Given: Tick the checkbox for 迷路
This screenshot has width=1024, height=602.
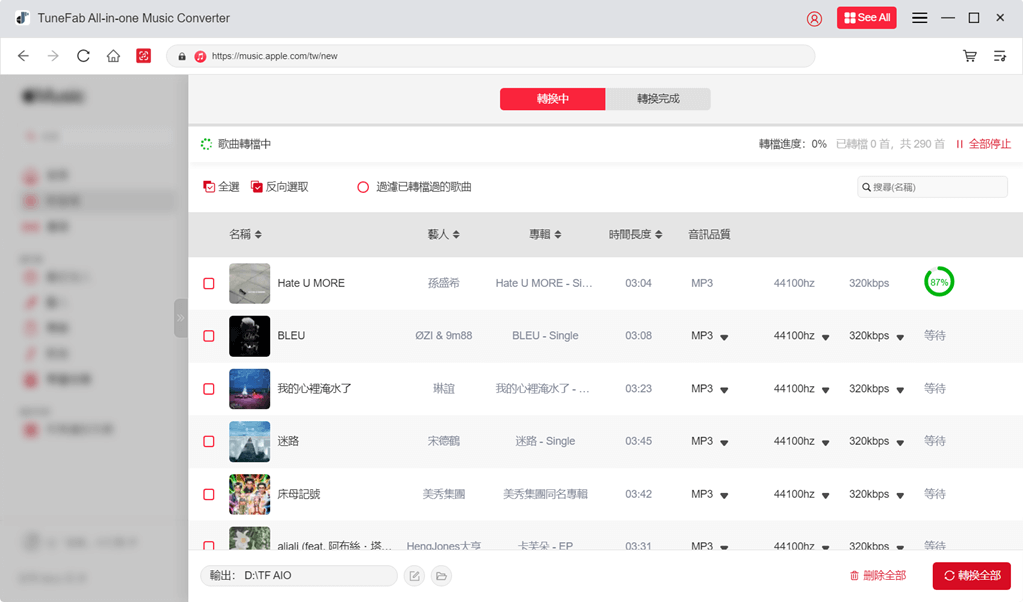Looking at the screenshot, I should tap(209, 441).
